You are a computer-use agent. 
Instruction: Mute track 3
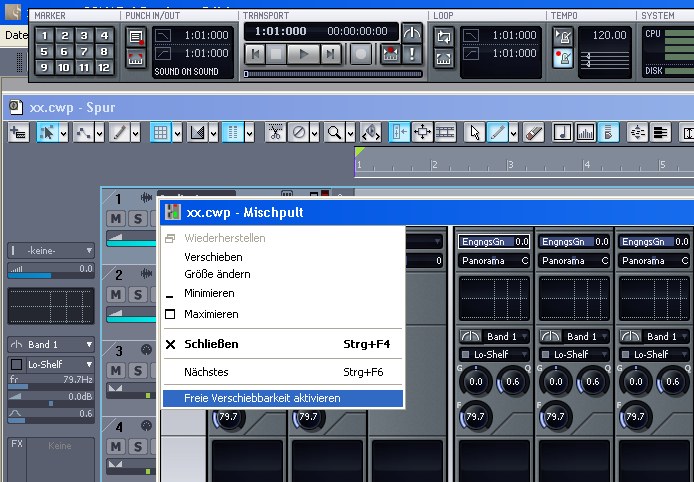(x=116, y=370)
